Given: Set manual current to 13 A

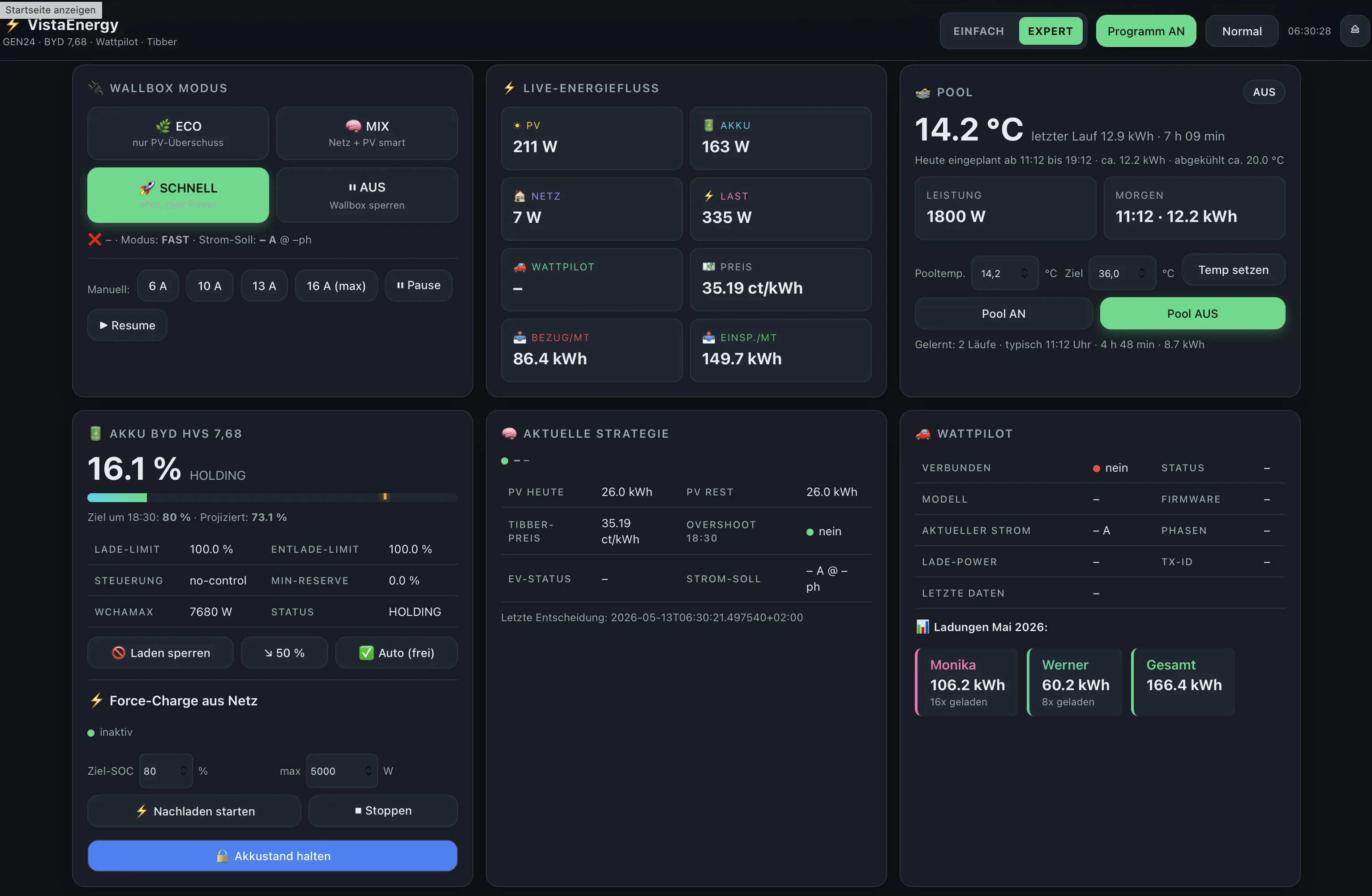Looking at the screenshot, I should [x=264, y=285].
